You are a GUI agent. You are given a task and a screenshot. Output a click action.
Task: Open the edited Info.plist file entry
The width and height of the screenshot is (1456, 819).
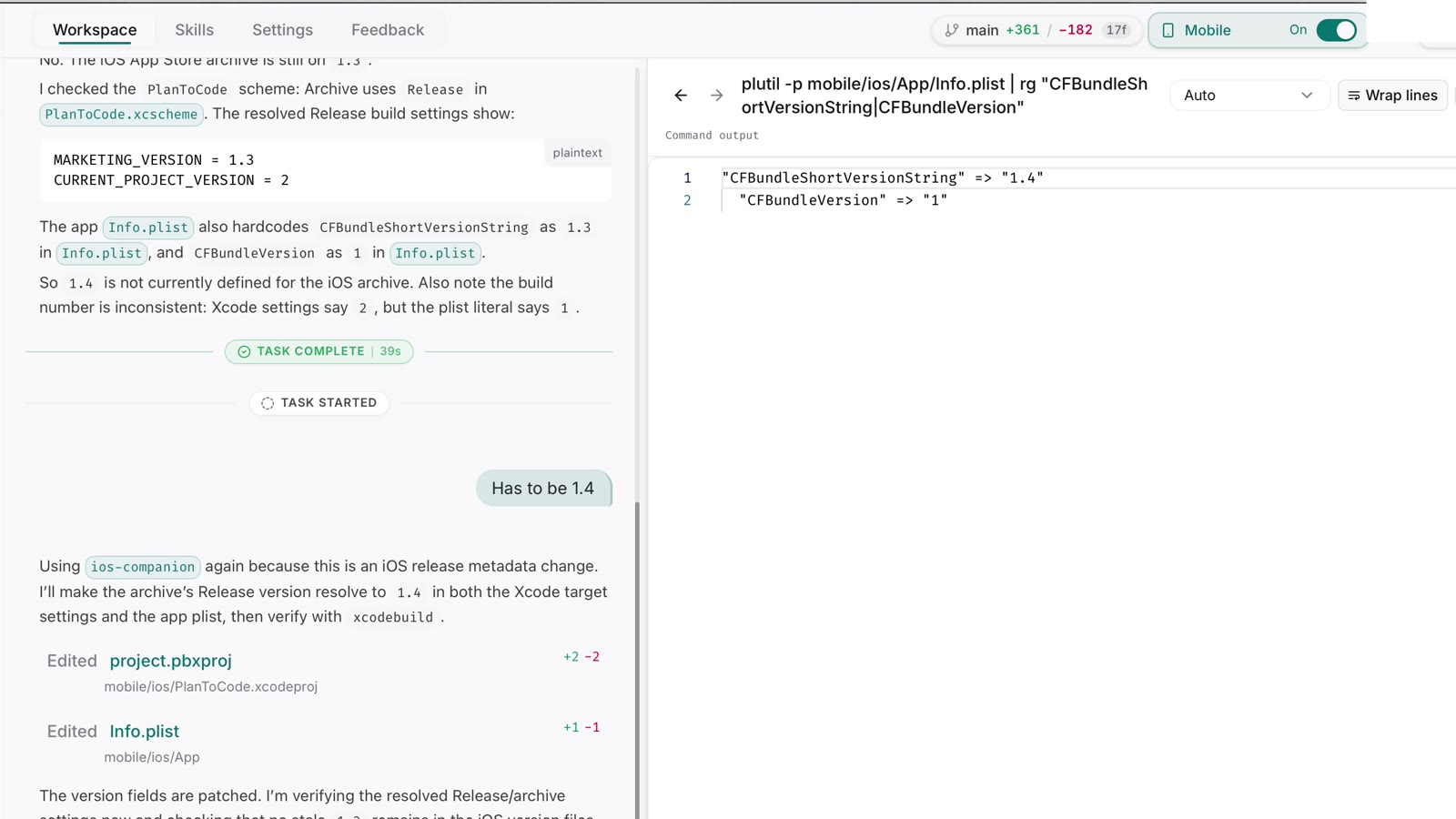click(145, 732)
